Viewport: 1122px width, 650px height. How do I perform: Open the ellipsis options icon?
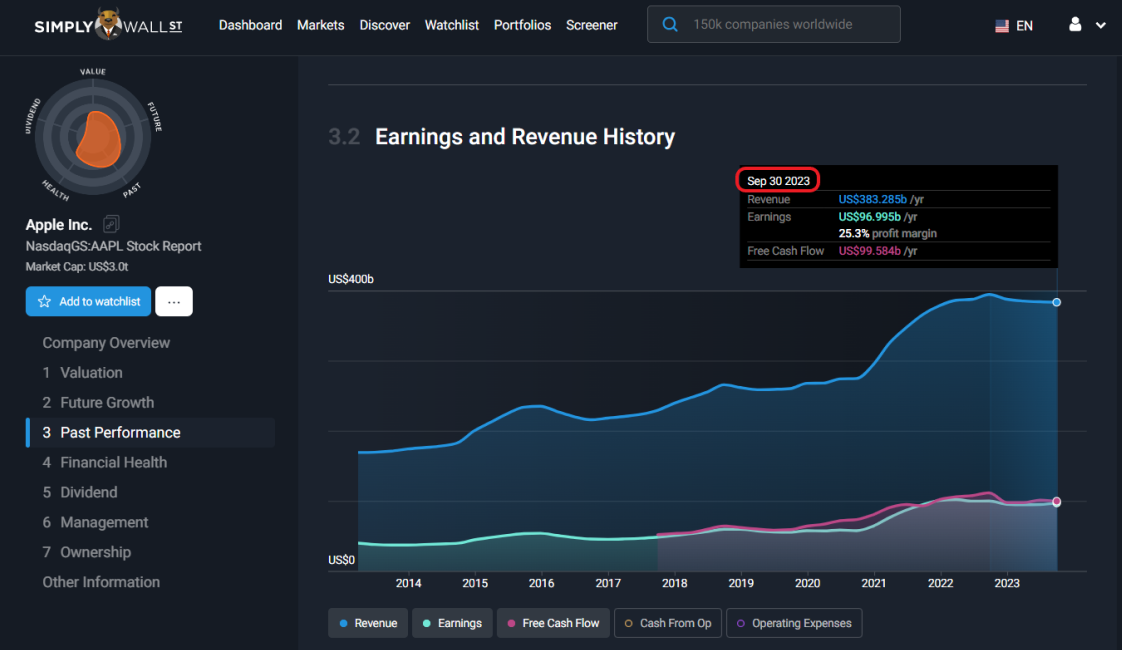click(174, 301)
